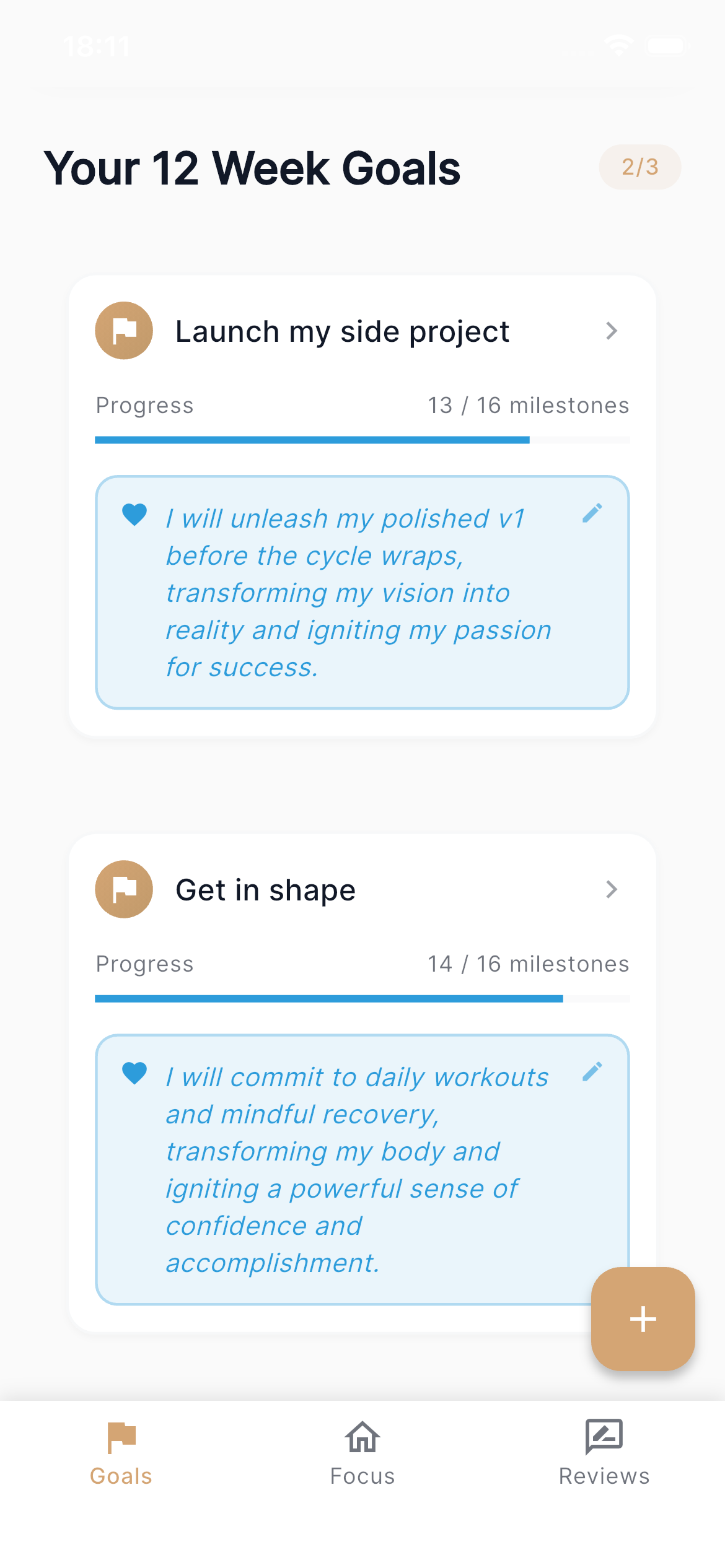Click the flag icon beside Get in shape
The width and height of the screenshot is (725, 1568).
click(123, 889)
